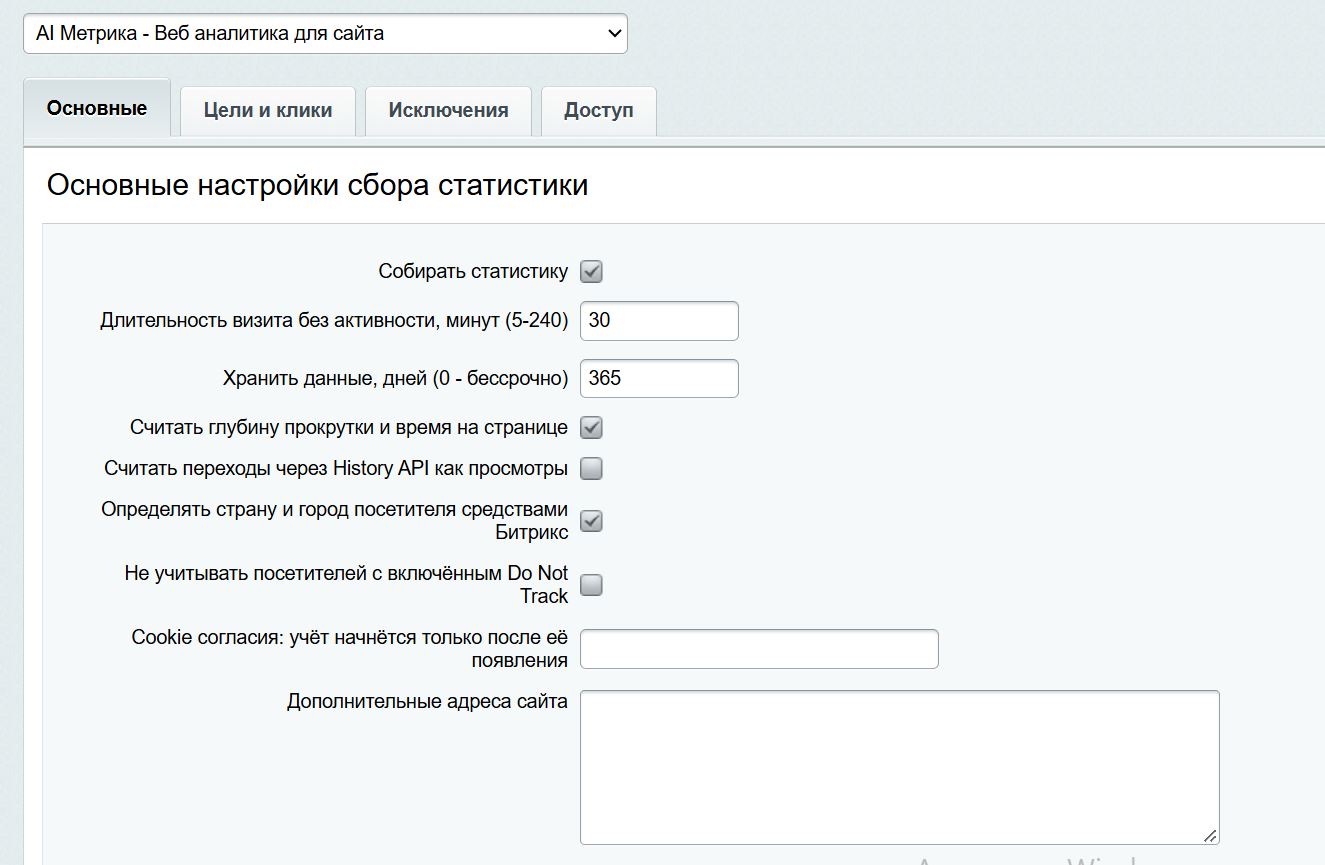Focus the Хранить данные days field
The image size is (1325, 865).
coord(659,378)
